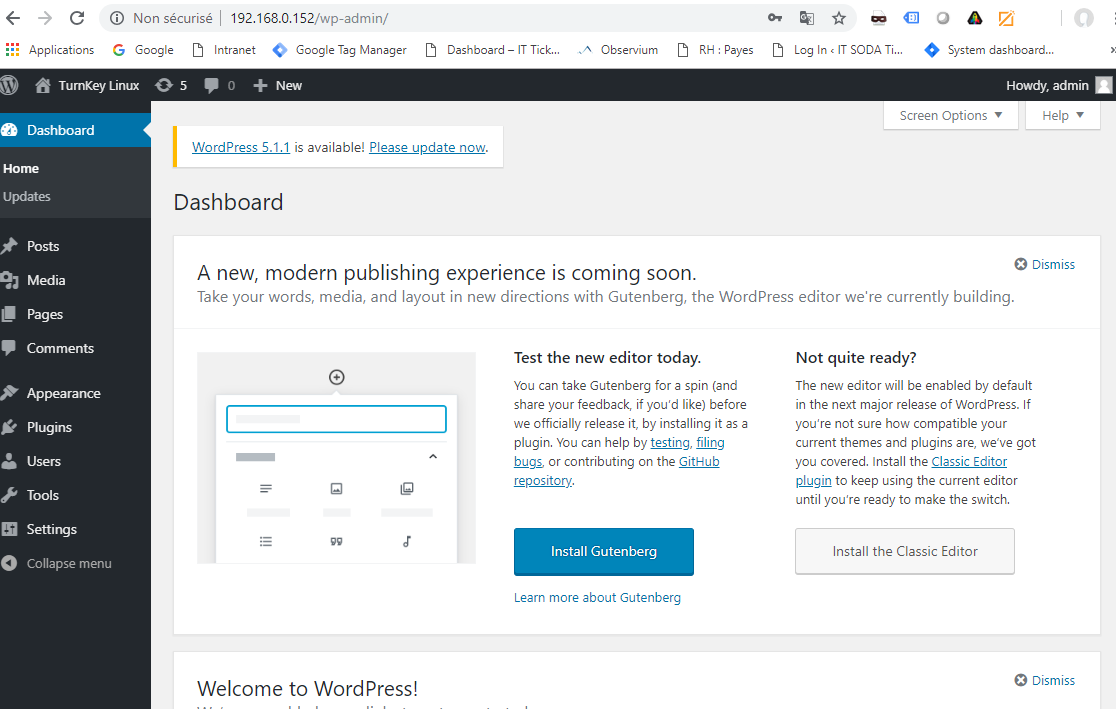Screen dimensions: 1116x709
Task: Open the Settings menu label
Action: (x=52, y=530)
